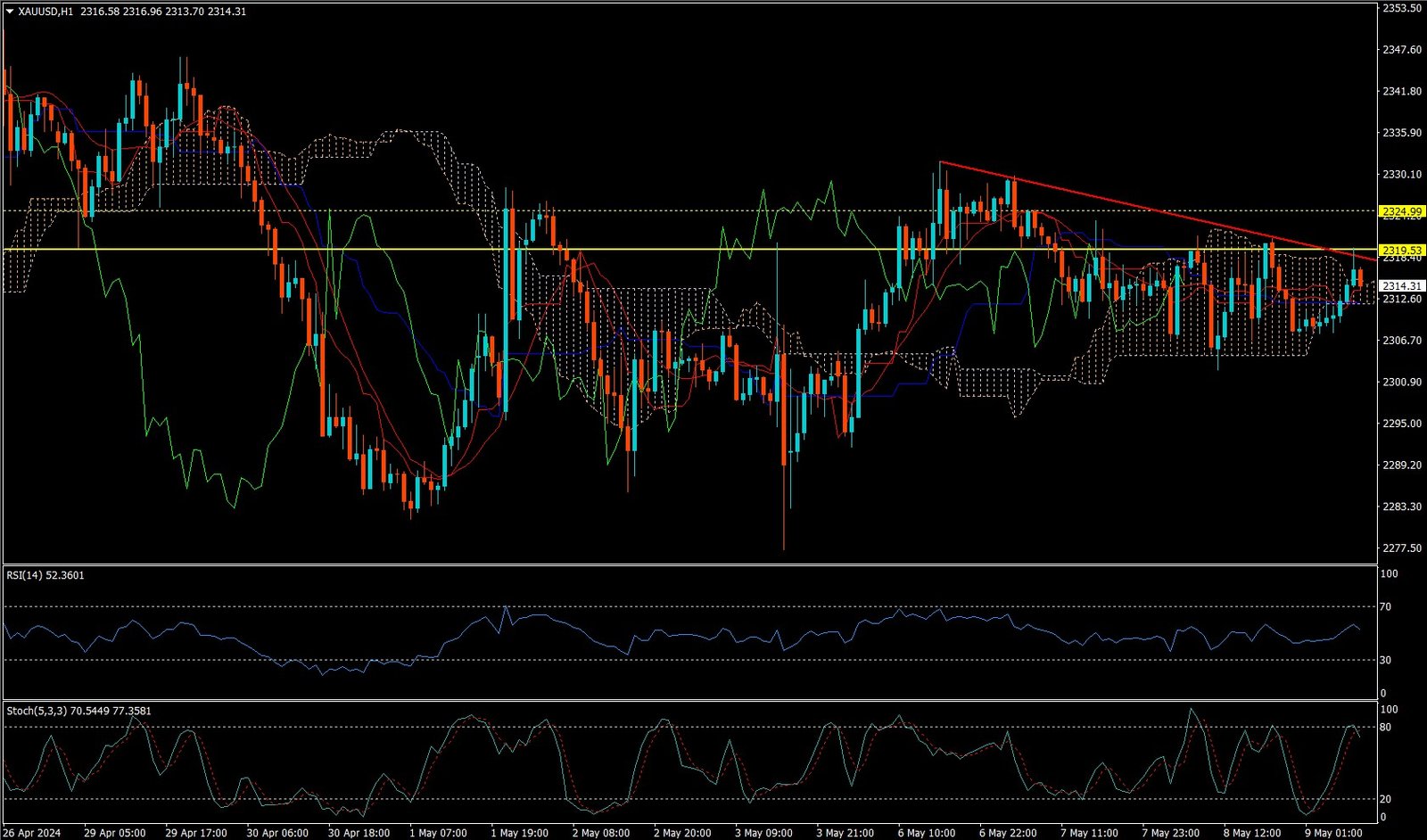The image size is (1427, 840).
Task: Click the 1 May 07:00 time label
Action: click(x=438, y=833)
